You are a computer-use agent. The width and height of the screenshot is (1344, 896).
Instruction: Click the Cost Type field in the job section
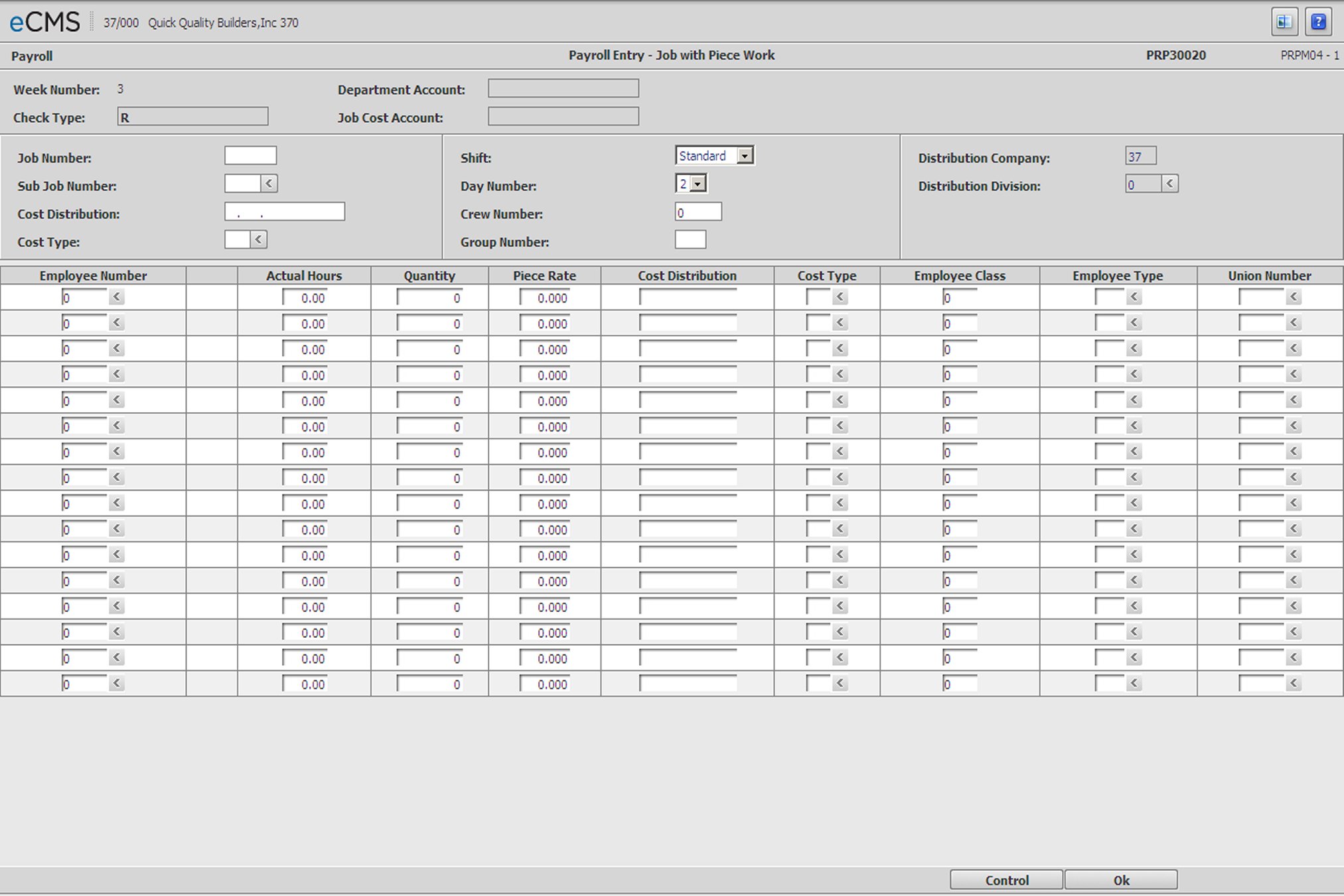pyautogui.click(x=237, y=240)
